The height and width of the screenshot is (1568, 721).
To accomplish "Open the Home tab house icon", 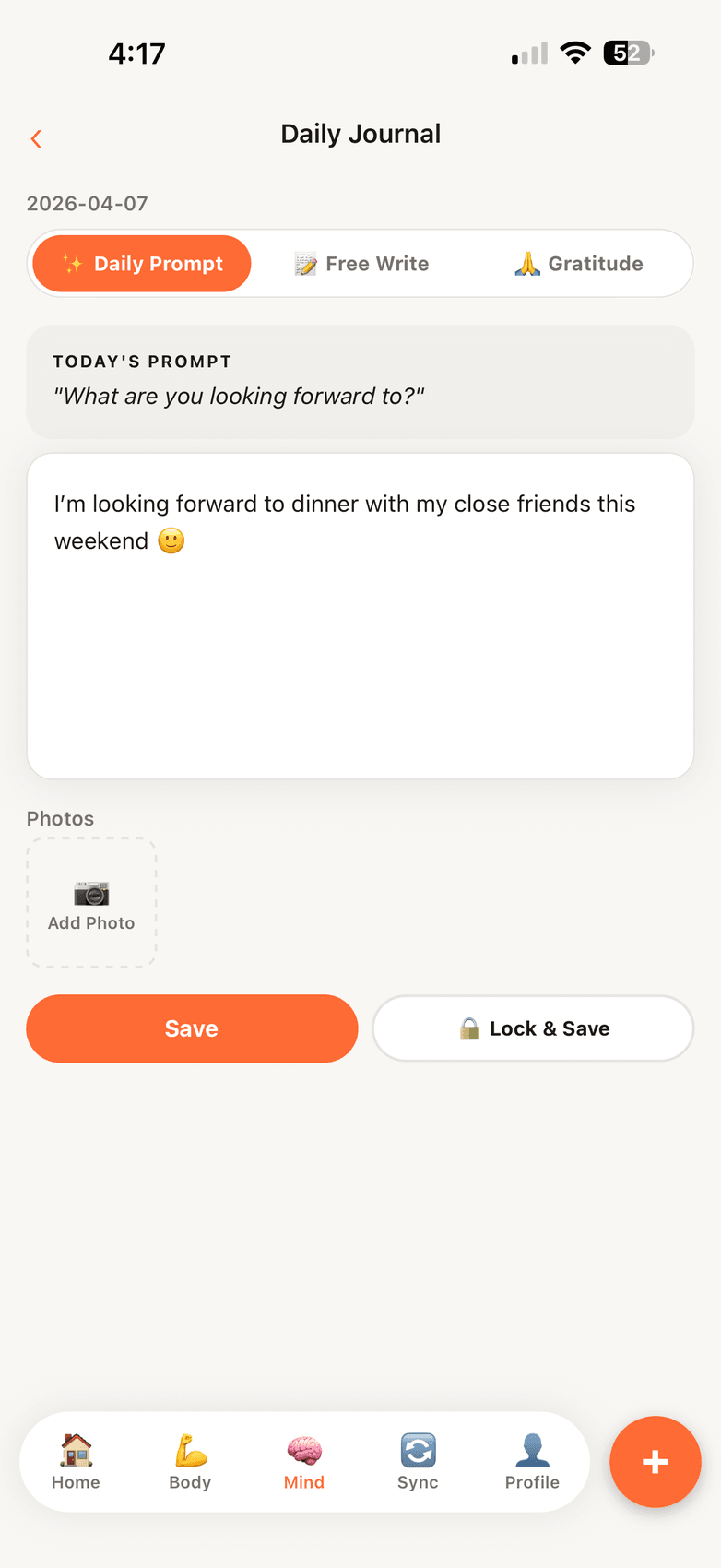I will (x=76, y=1450).
